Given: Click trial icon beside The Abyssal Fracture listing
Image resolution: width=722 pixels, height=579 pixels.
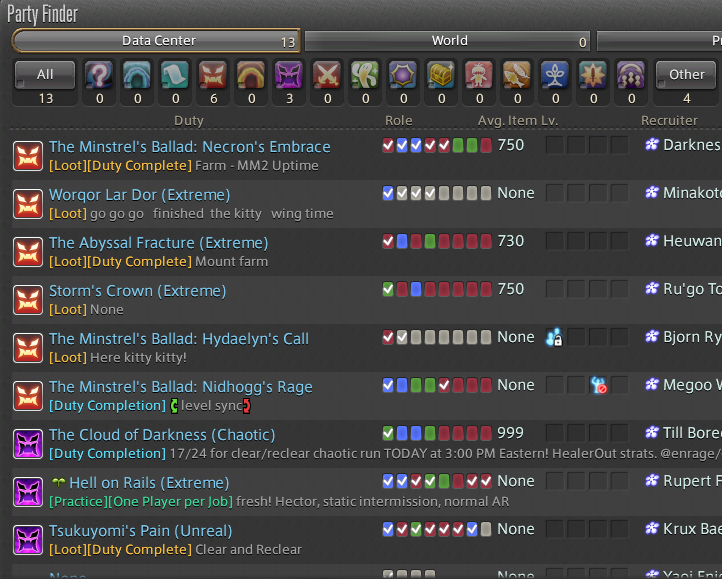Looking at the screenshot, I should (x=28, y=252).
